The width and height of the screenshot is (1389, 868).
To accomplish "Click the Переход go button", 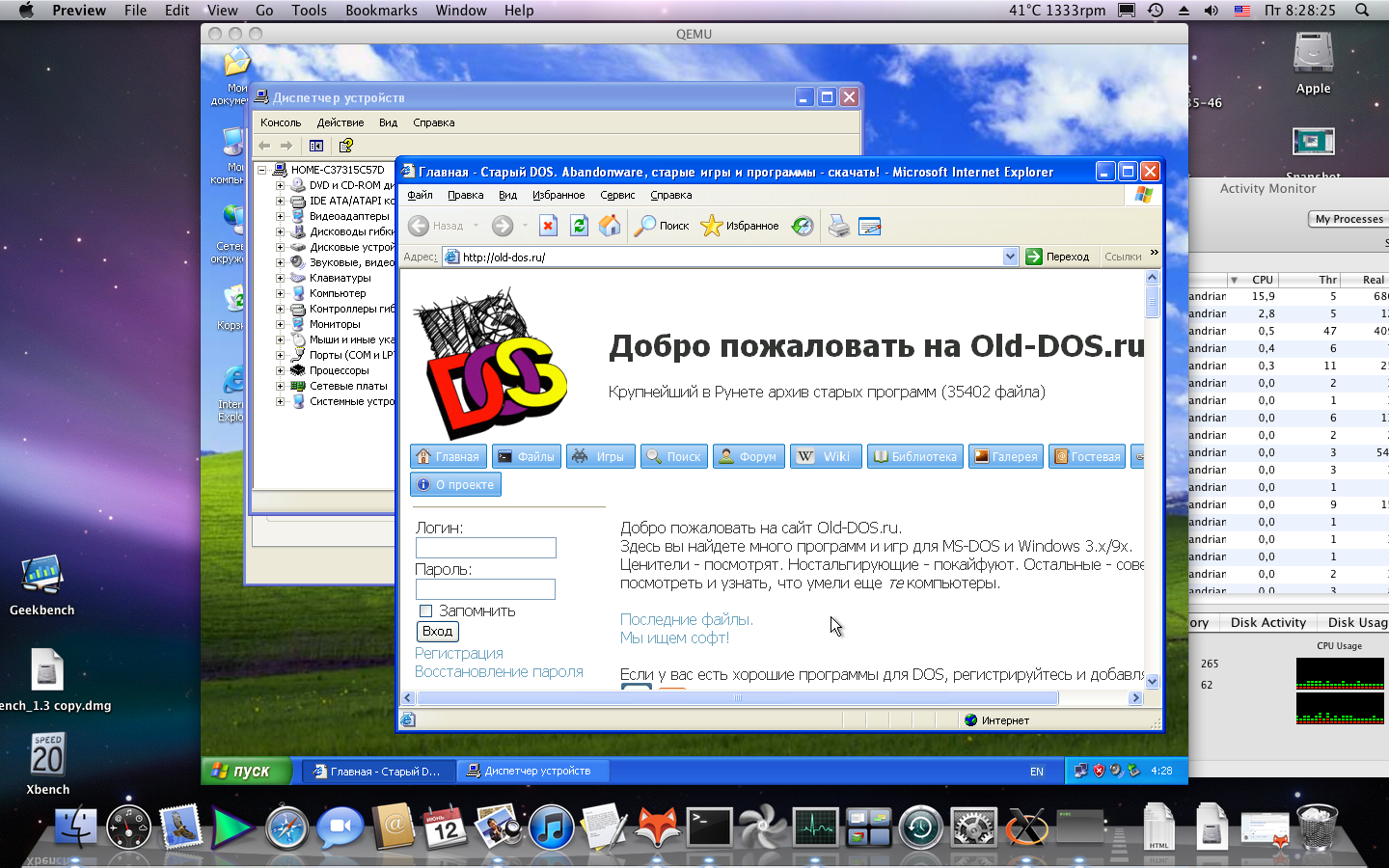I will (x=1057, y=257).
